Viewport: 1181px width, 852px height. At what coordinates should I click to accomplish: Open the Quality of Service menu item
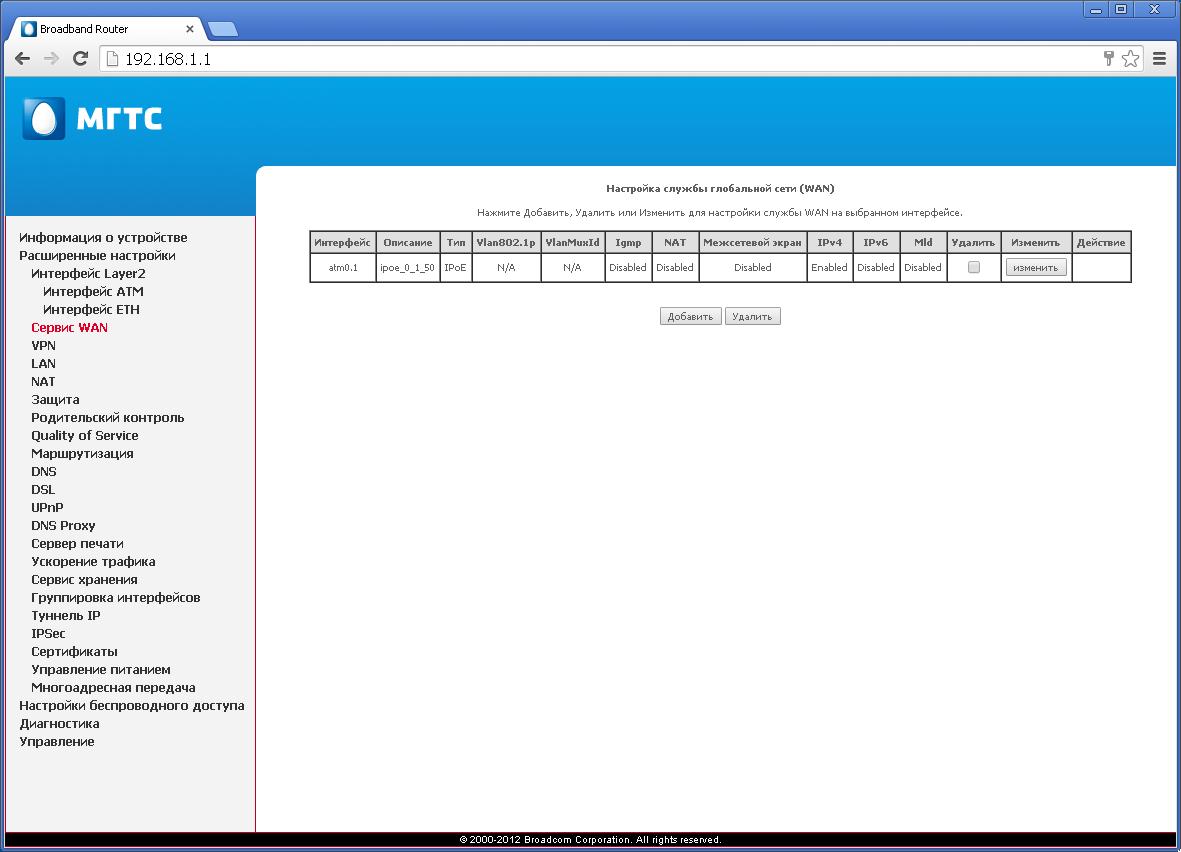85,435
